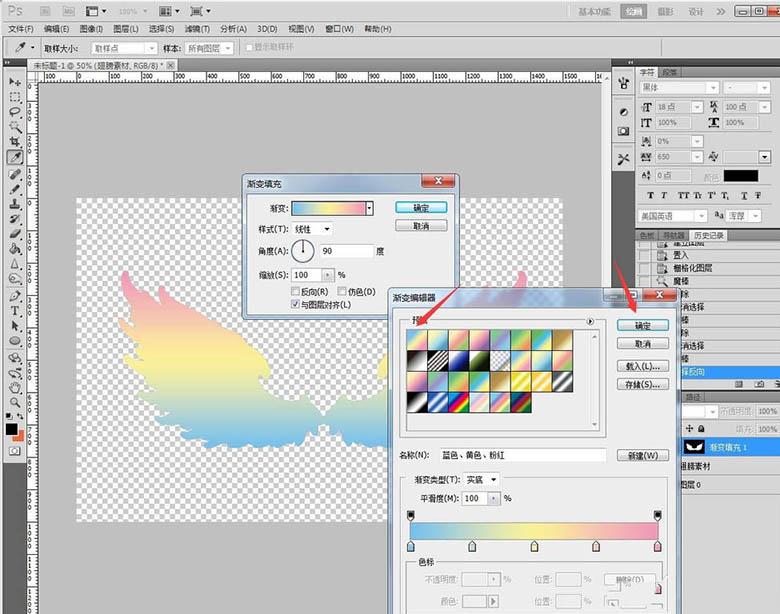The image size is (780, 614).
Task: Enable the 反向 (Reverse) checkbox
Action: pos(295,292)
